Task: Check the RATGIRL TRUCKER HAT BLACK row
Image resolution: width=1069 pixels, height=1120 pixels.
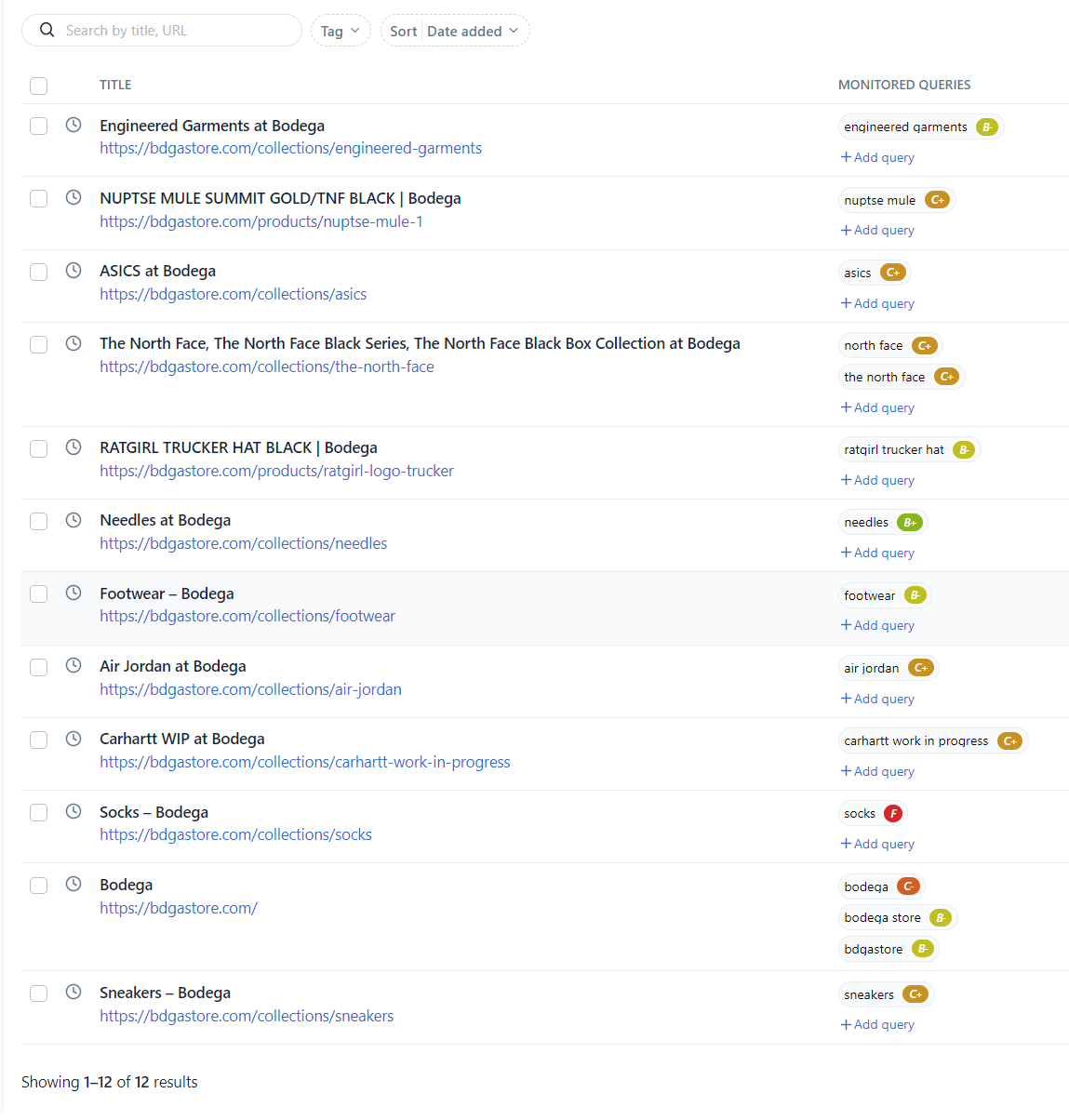Action: [38, 448]
